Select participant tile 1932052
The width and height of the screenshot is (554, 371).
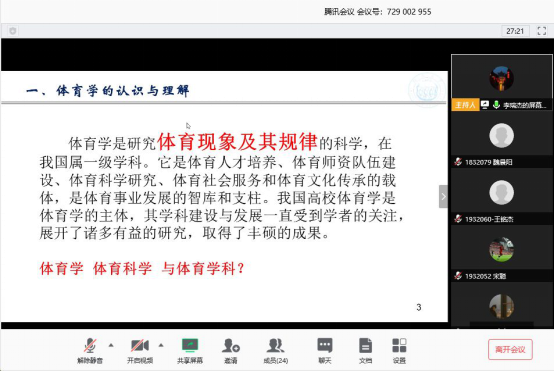[x=501, y=254]
